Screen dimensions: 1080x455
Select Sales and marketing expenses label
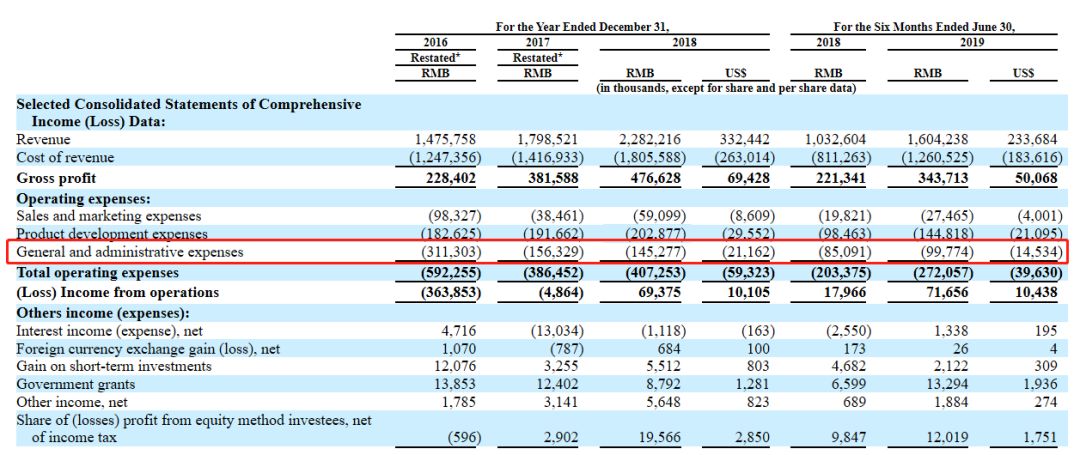(x=109, y=216)
